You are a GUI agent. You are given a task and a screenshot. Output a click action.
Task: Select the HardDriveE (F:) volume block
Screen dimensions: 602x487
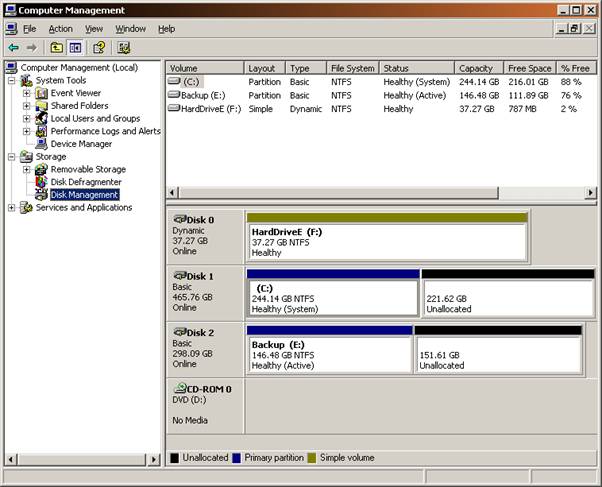pyautogui.click(x=387, y=237)
